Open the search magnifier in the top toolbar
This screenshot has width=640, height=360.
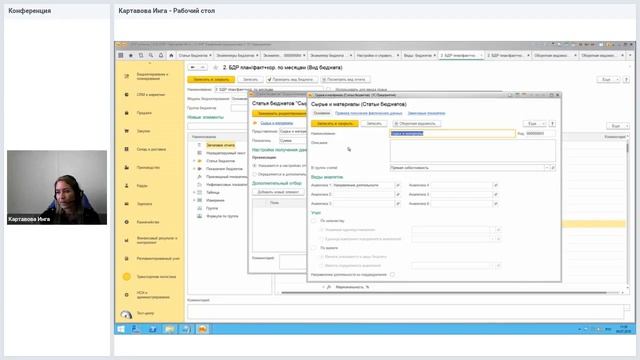pos(151,55)
